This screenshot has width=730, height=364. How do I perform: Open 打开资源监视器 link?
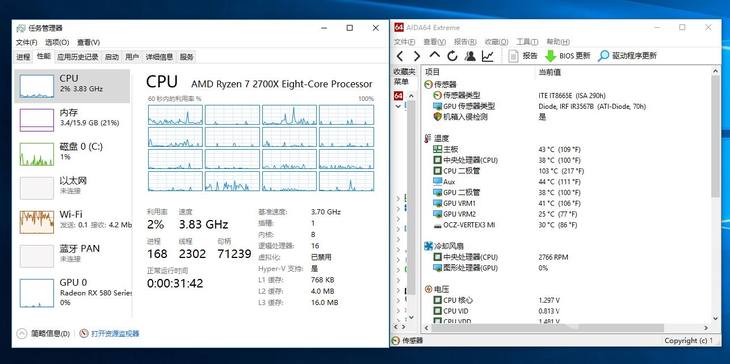115,333
